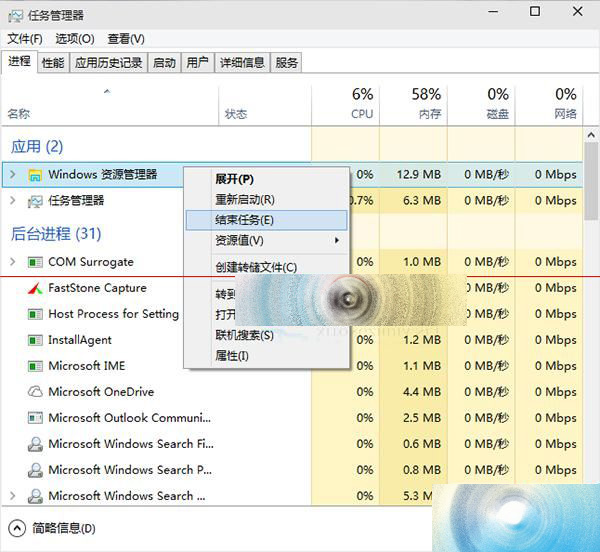The image size is (600, 552).
Task: Sort by the 内存 column header
Action: tap(430, 114)
